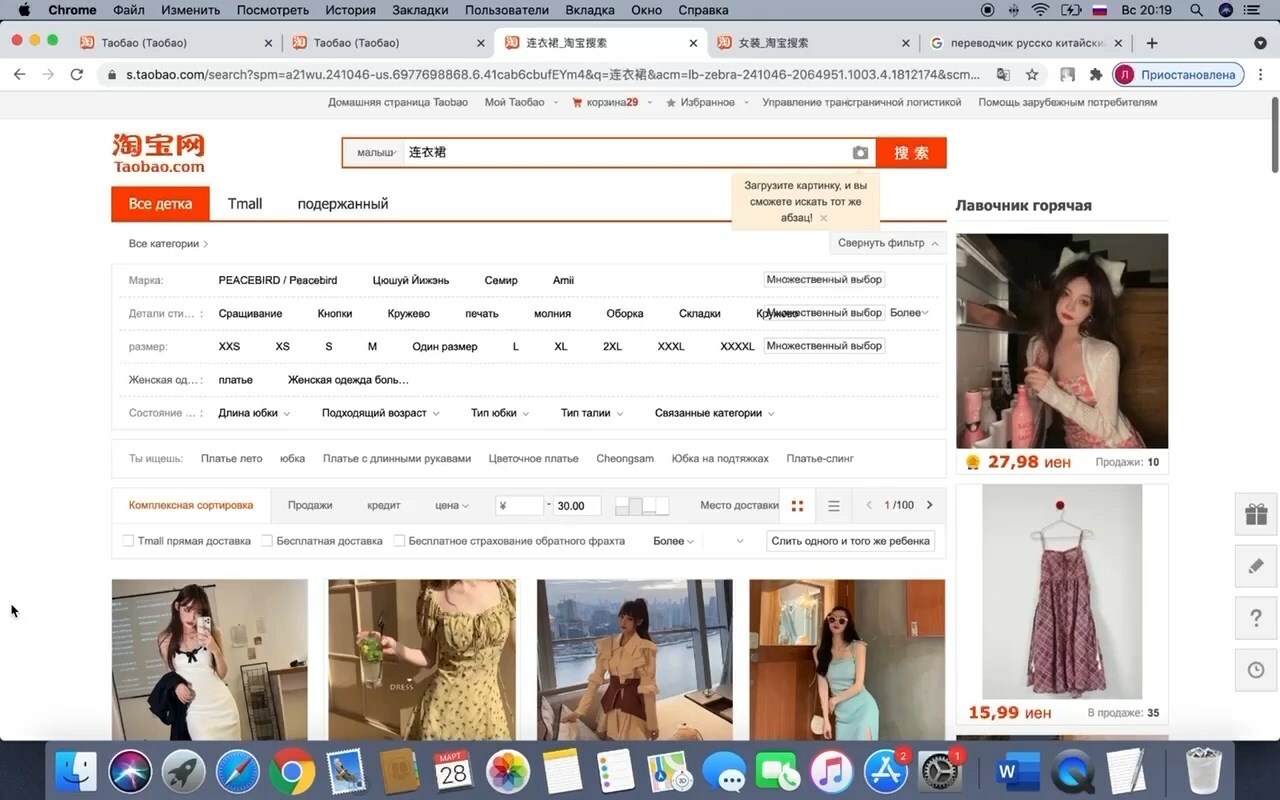Expand Подходящий возраст dropdown
Image resolution: width=1280 pixels, height=800 pixels.
(x=381, y=413)
